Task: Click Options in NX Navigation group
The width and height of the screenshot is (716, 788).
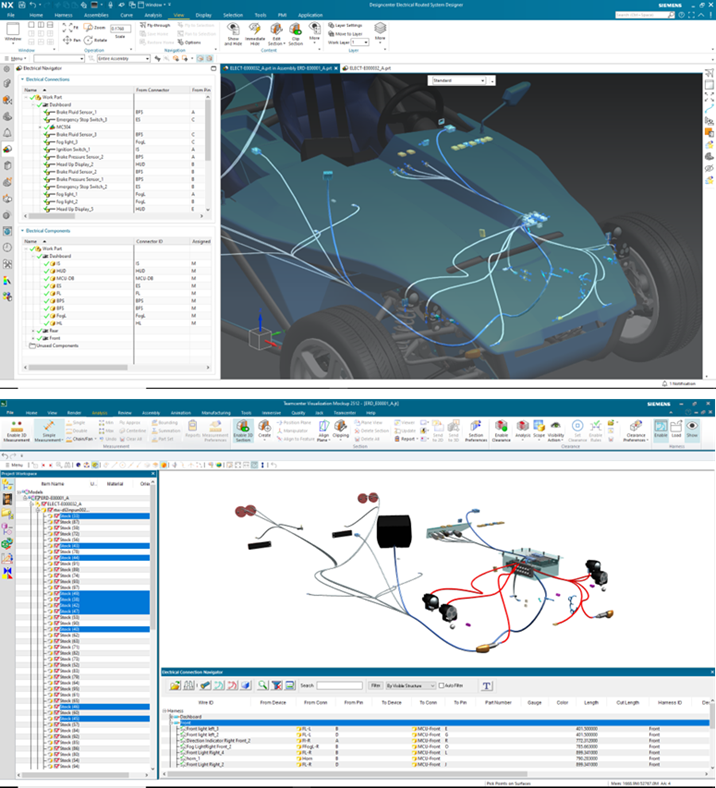Action: click(x=189, y=42)
